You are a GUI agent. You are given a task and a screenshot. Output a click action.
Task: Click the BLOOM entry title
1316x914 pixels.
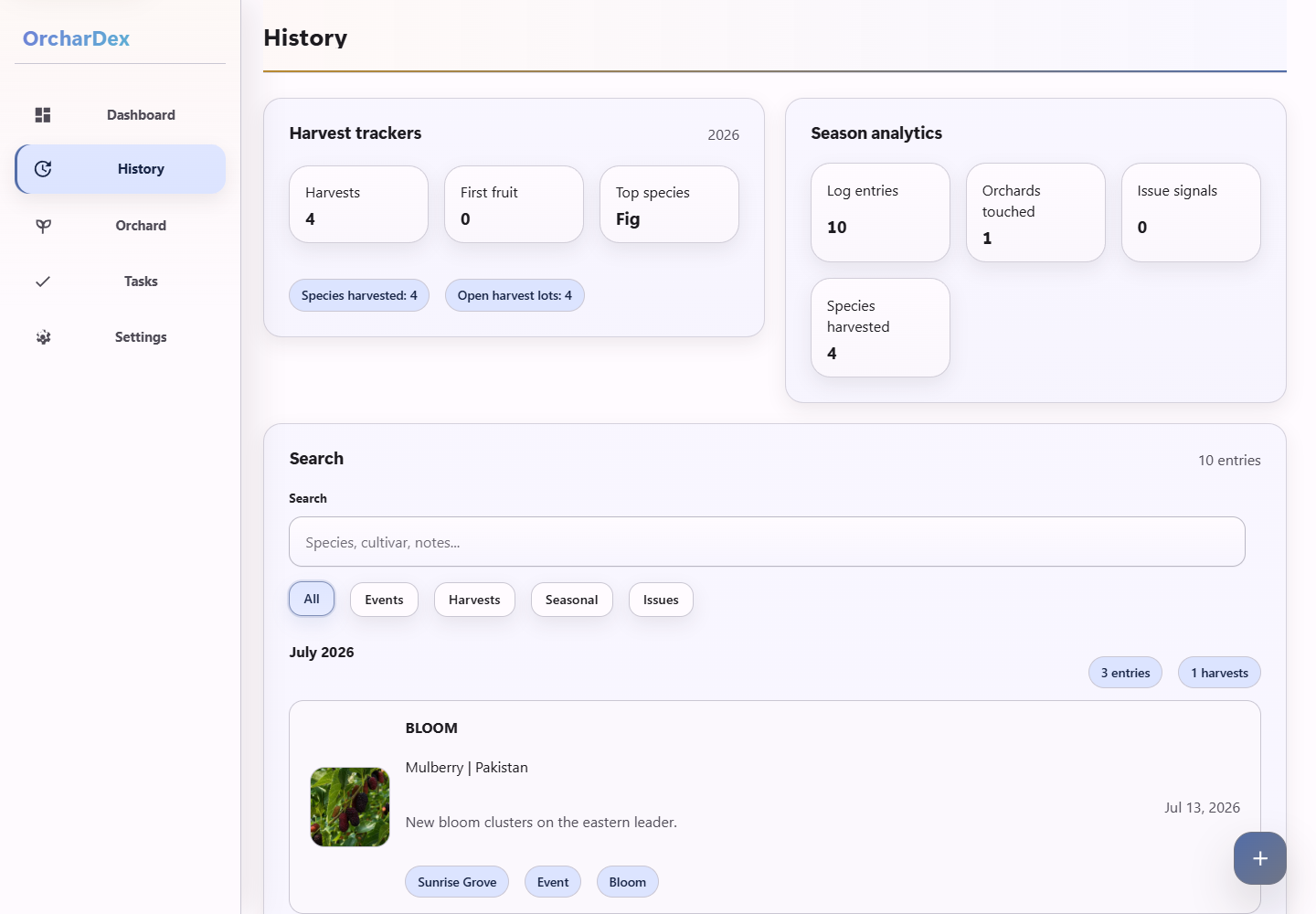click(431, 728)
